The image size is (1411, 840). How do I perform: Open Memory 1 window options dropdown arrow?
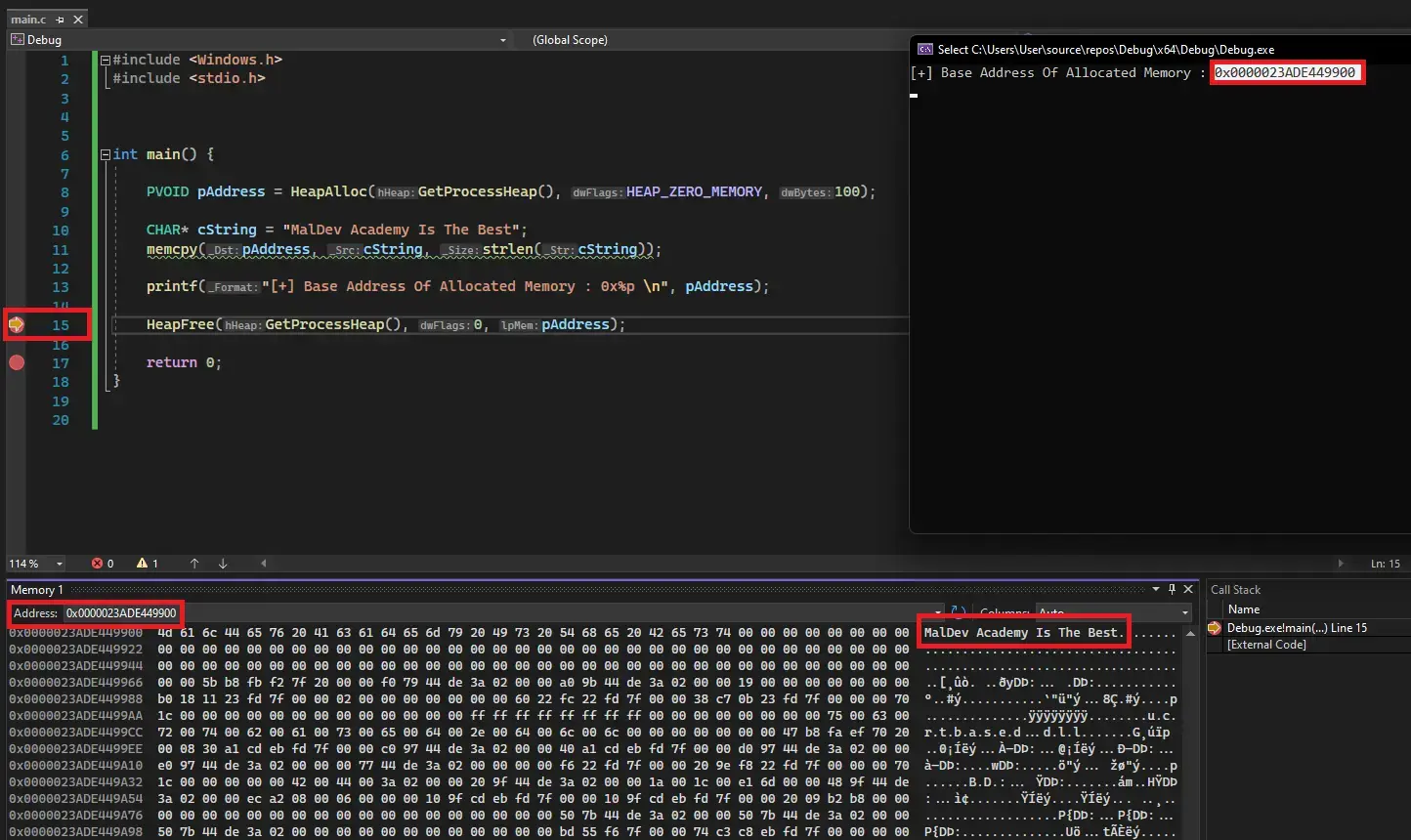pyautogui.click(x=1156, y=589)
